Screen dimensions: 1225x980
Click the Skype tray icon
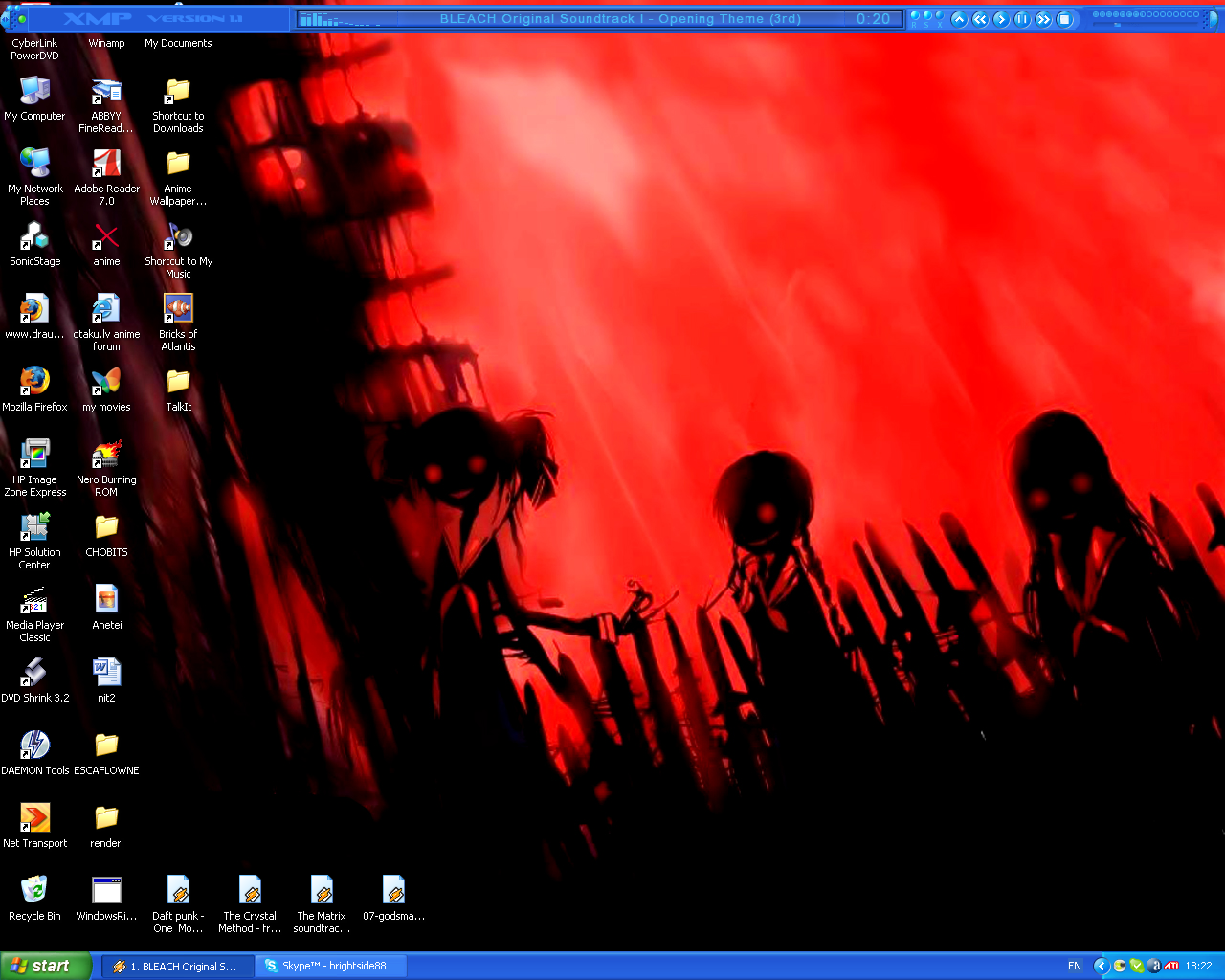coord(1137,966)
